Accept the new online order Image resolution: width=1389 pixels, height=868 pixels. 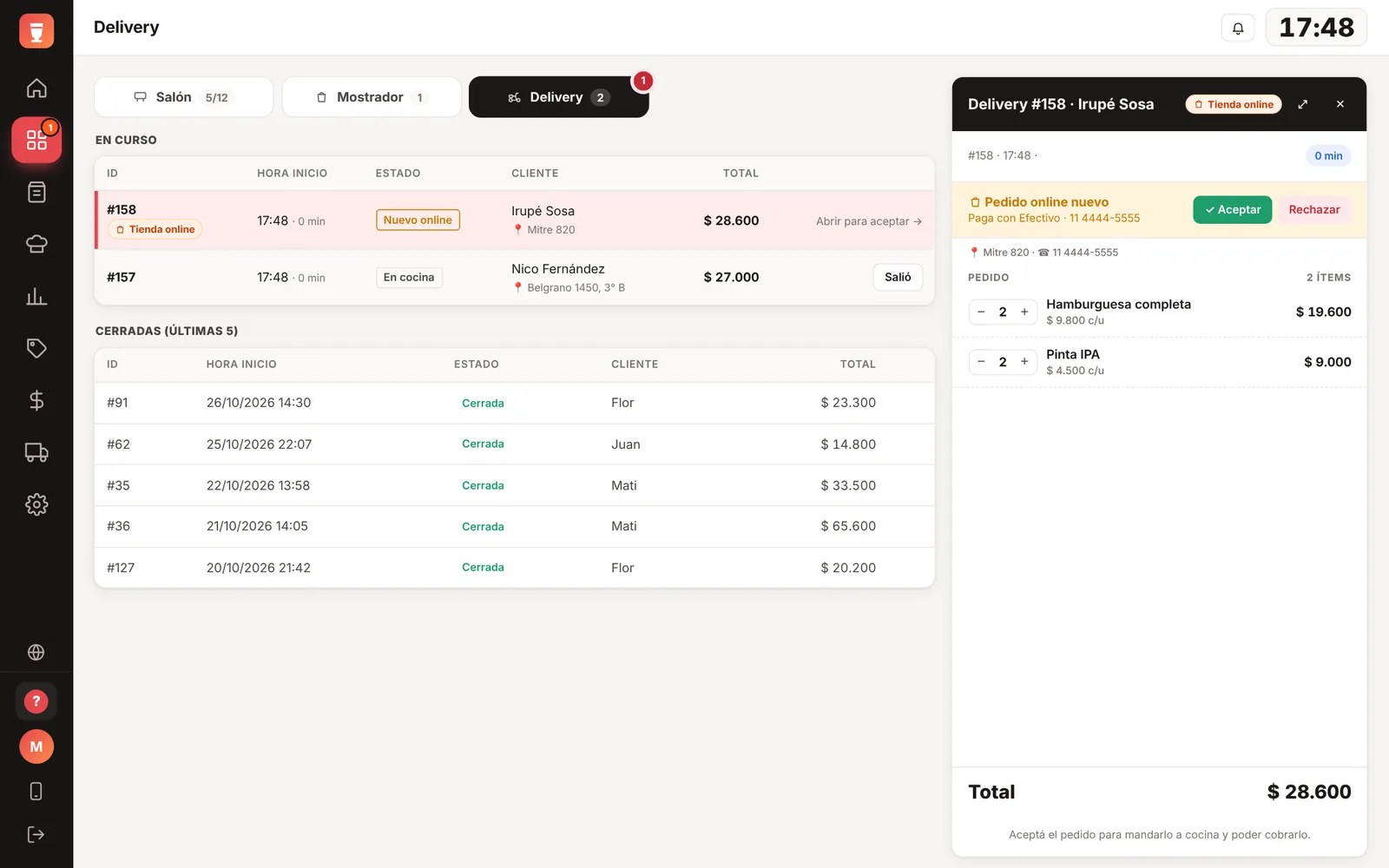click(x=1233, y=210)
